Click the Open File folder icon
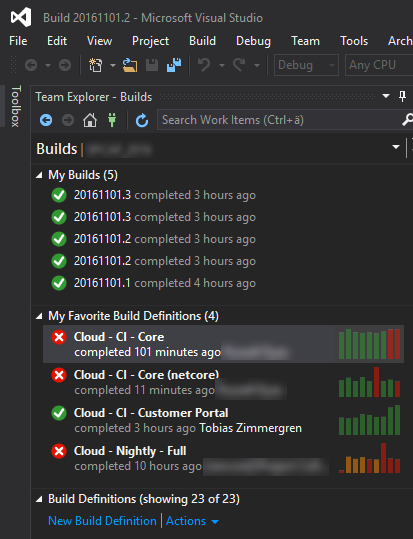Viewport: 413px width, 539px height. tap(130, 65)
